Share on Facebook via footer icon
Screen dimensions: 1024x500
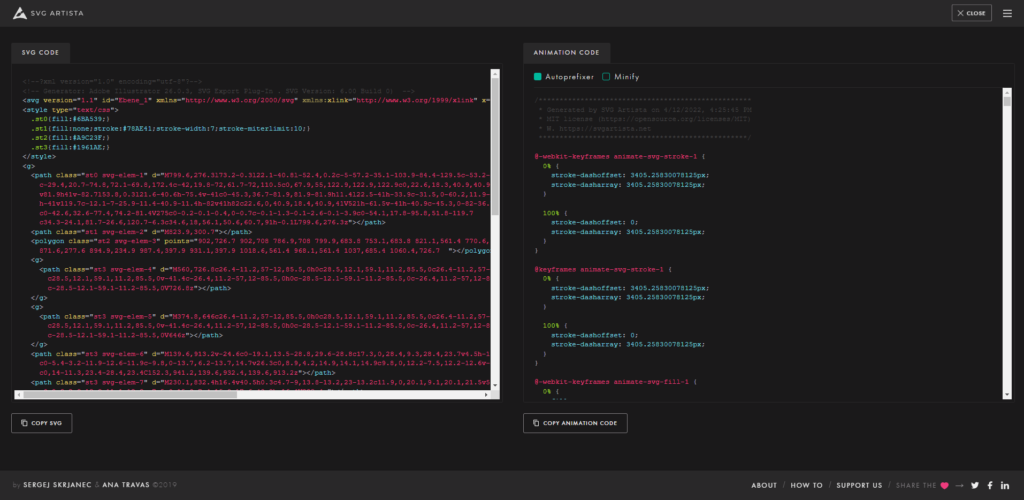click(x=990, y=485)
